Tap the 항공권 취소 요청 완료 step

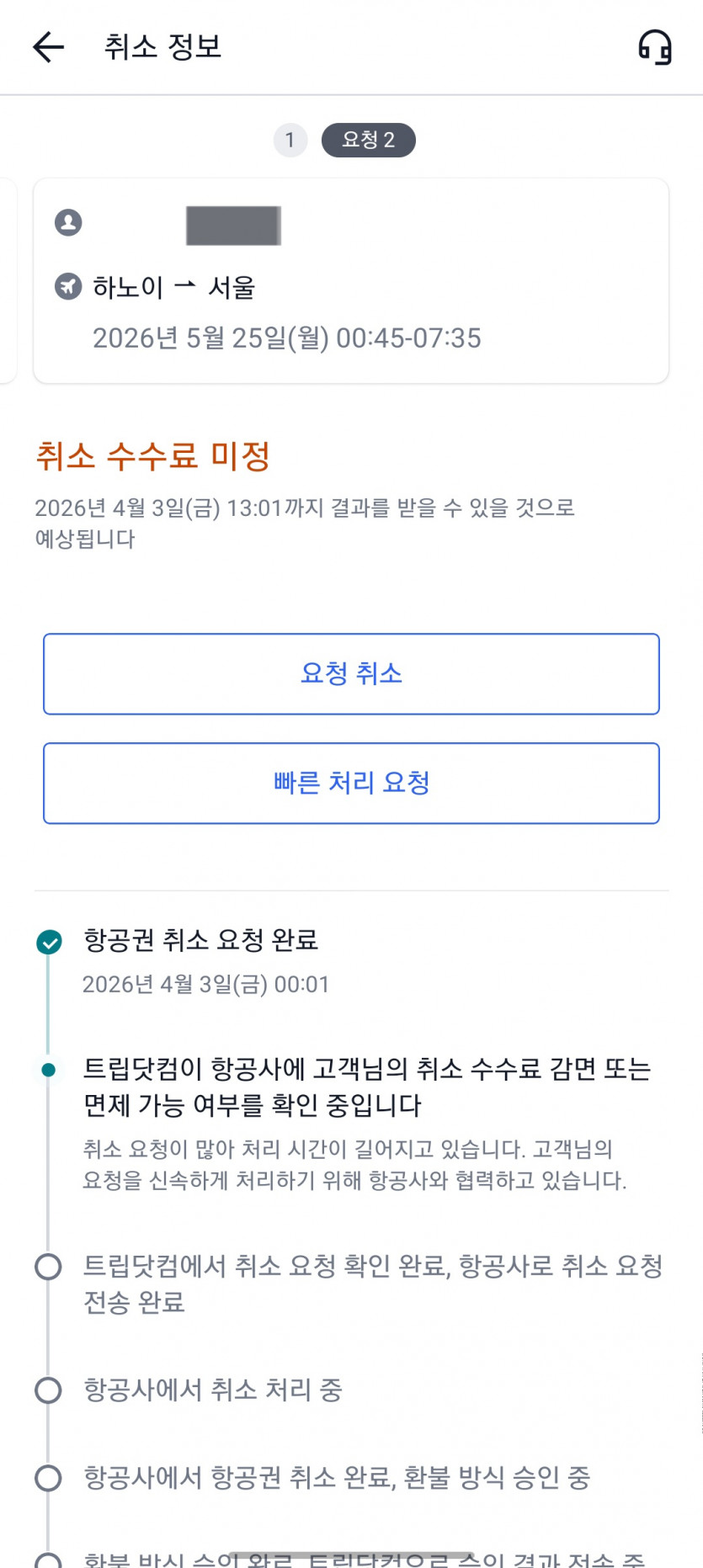point(200,940)
